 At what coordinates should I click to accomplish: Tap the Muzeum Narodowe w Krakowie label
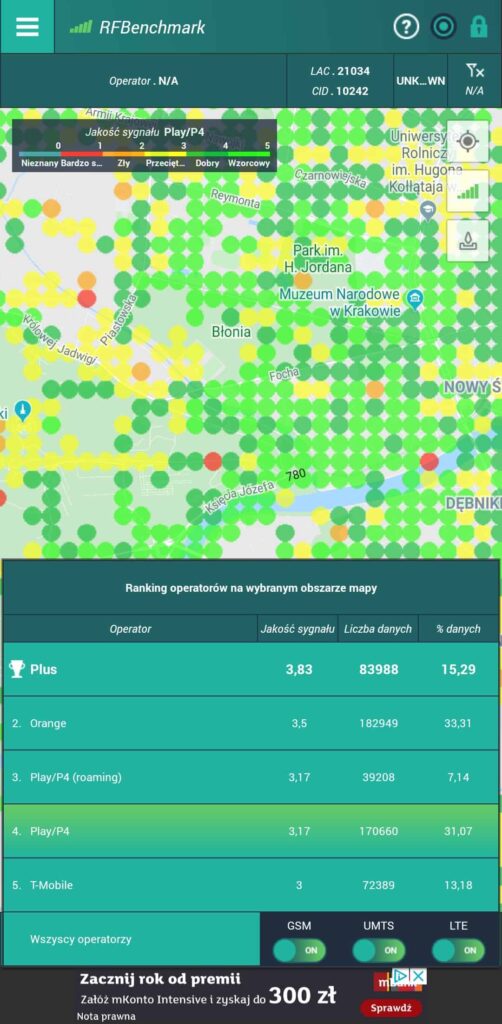(341, 303)
